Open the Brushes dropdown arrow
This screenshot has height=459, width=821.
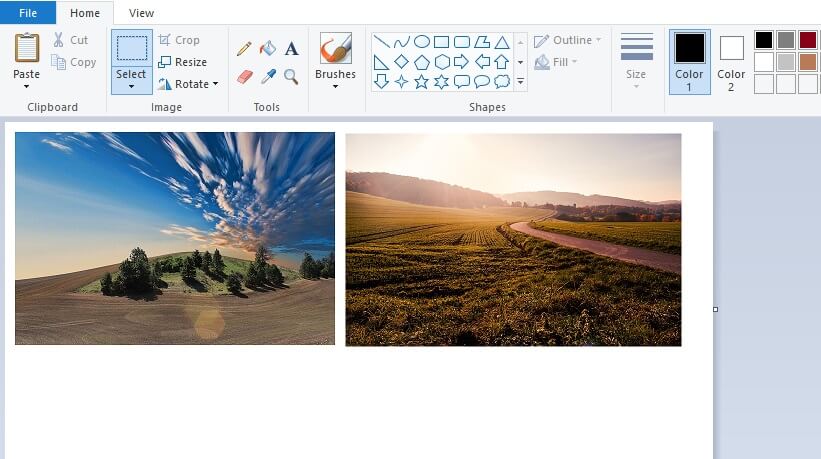click(335, 87)
